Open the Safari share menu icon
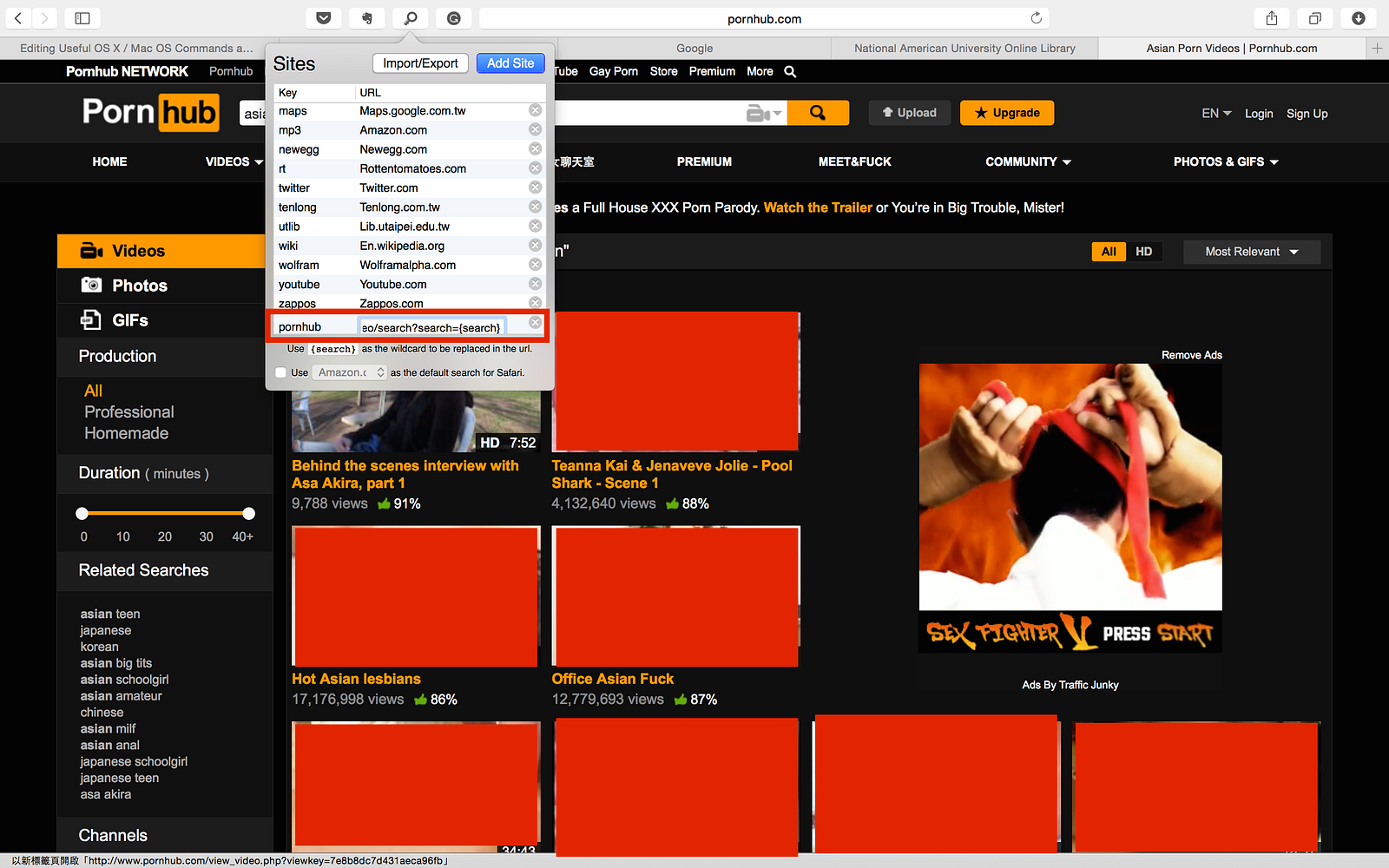1389x868 pixels. click(1272, 17)
